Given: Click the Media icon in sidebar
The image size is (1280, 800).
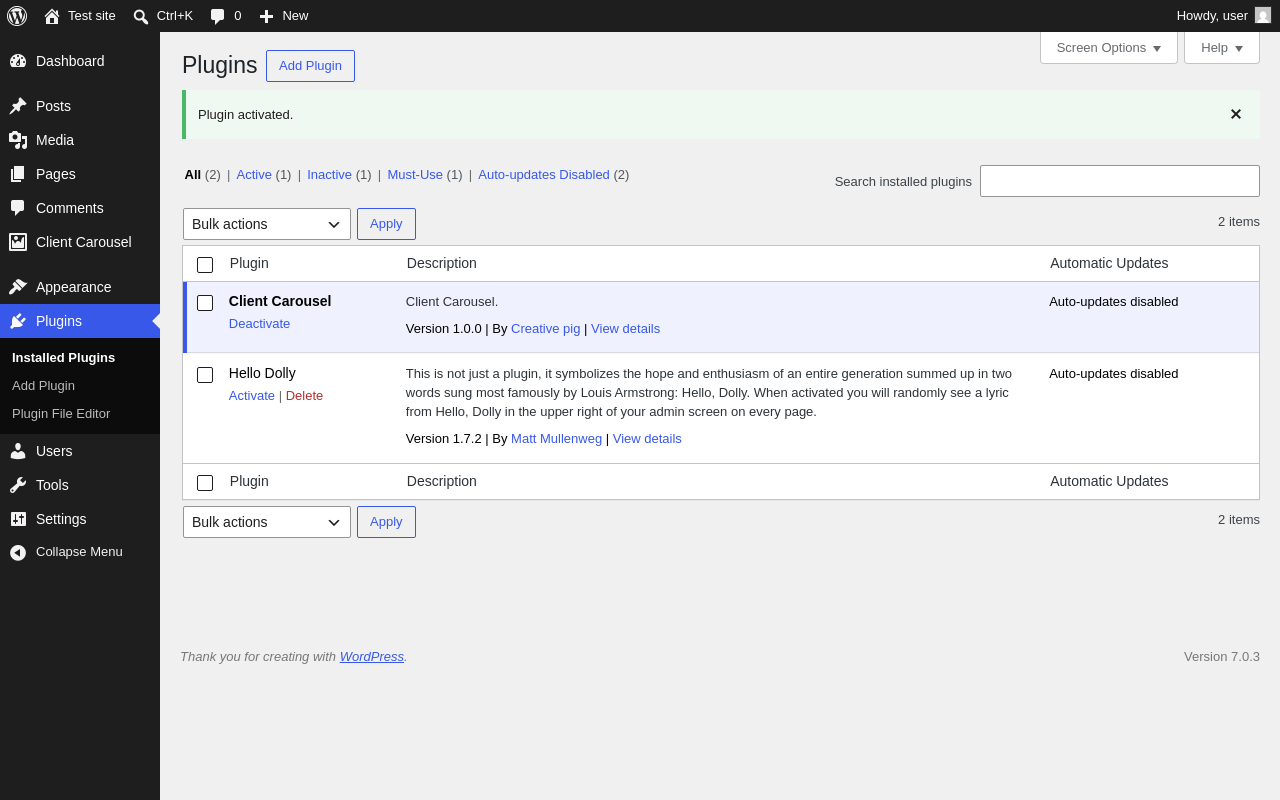Looking at the screenshot, I should point(18,140).
